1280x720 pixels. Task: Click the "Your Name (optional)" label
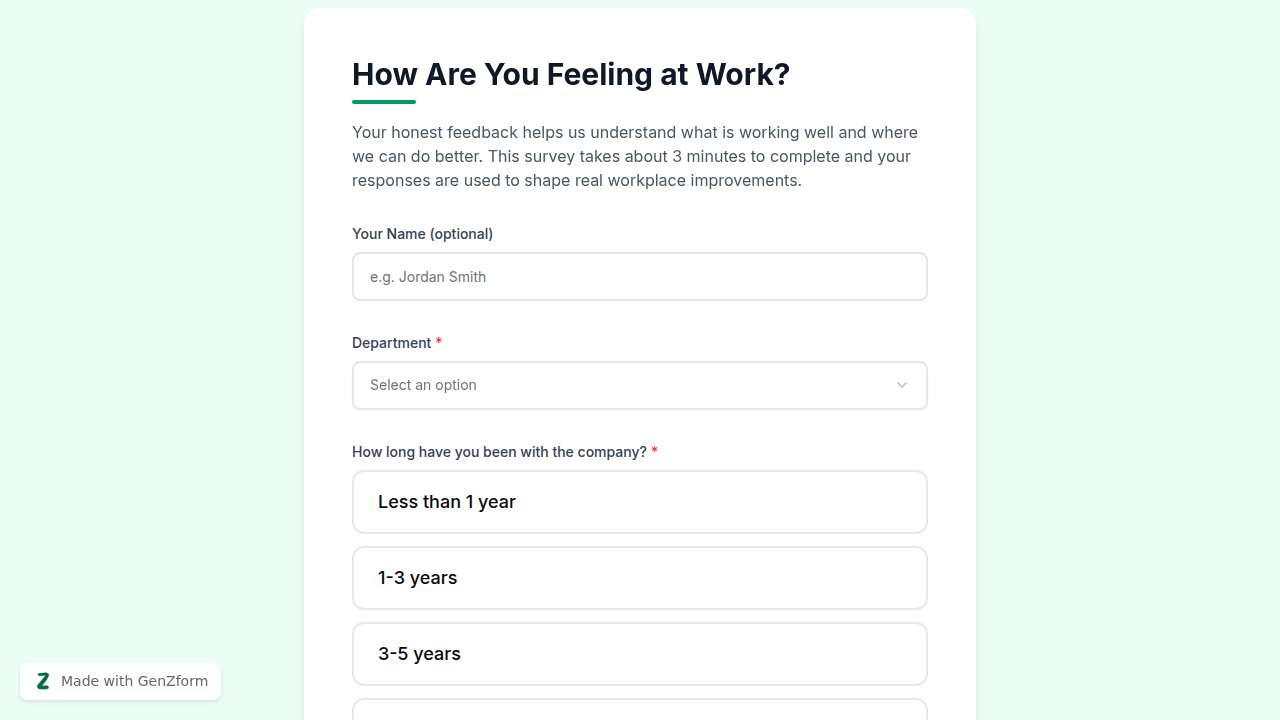point(422,234)
